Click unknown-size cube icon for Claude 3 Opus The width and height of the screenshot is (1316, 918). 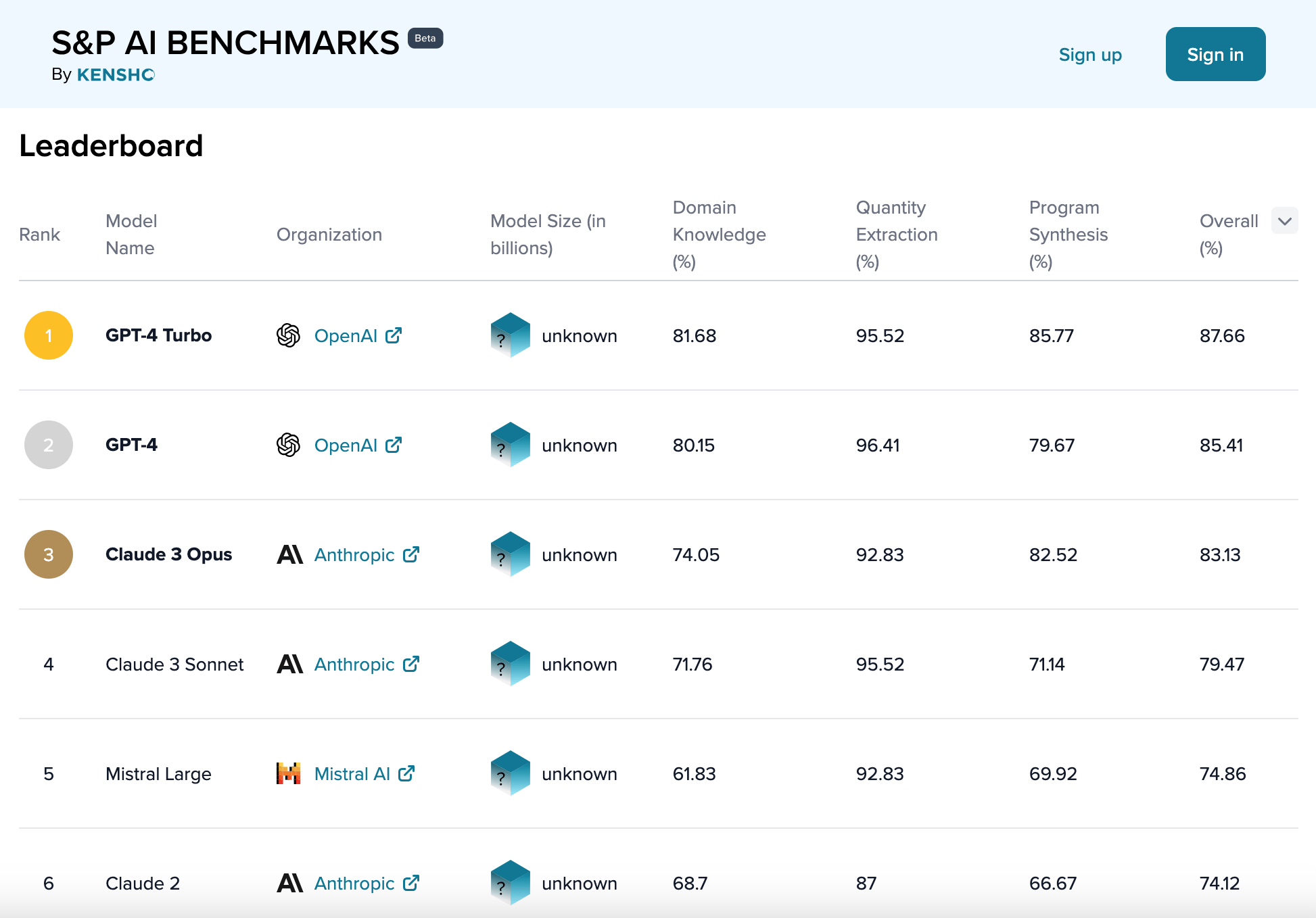point(511,554)
